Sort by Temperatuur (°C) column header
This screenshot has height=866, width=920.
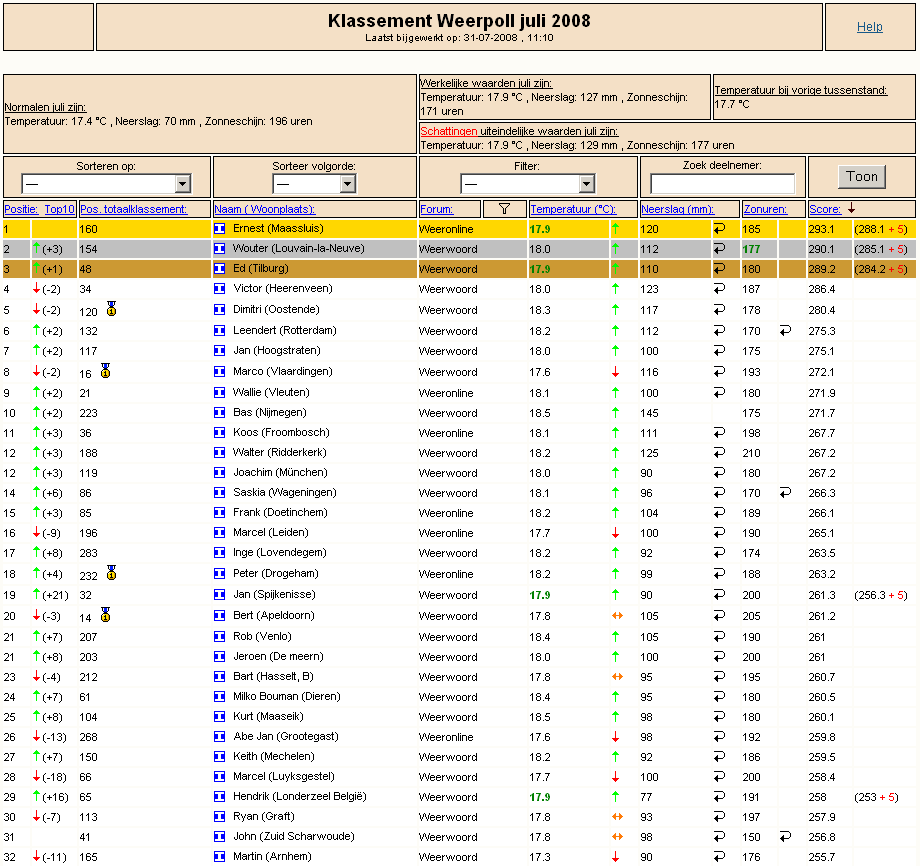573,209
